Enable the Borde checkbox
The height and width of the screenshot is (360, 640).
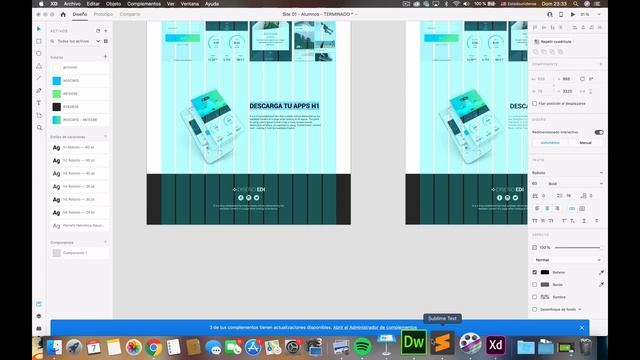tap(534, 284)
